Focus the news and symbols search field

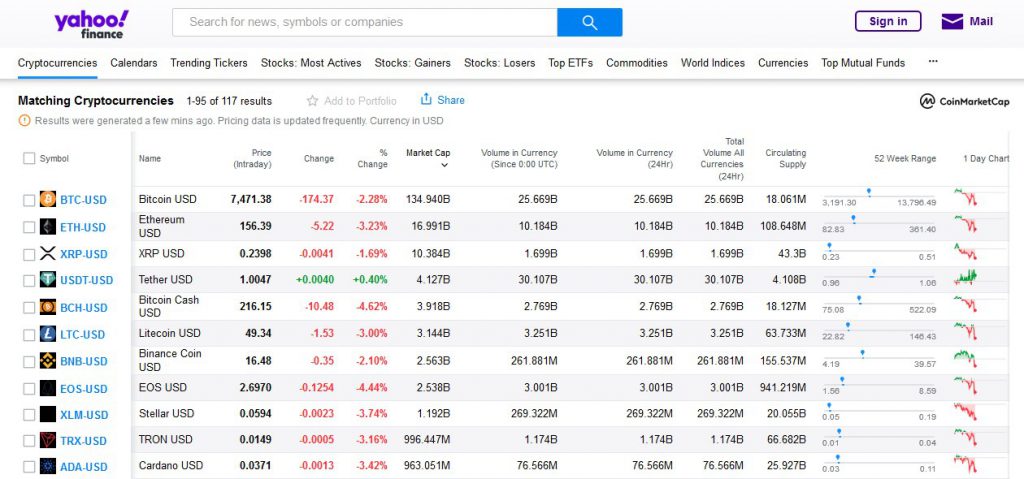[364, 22]
